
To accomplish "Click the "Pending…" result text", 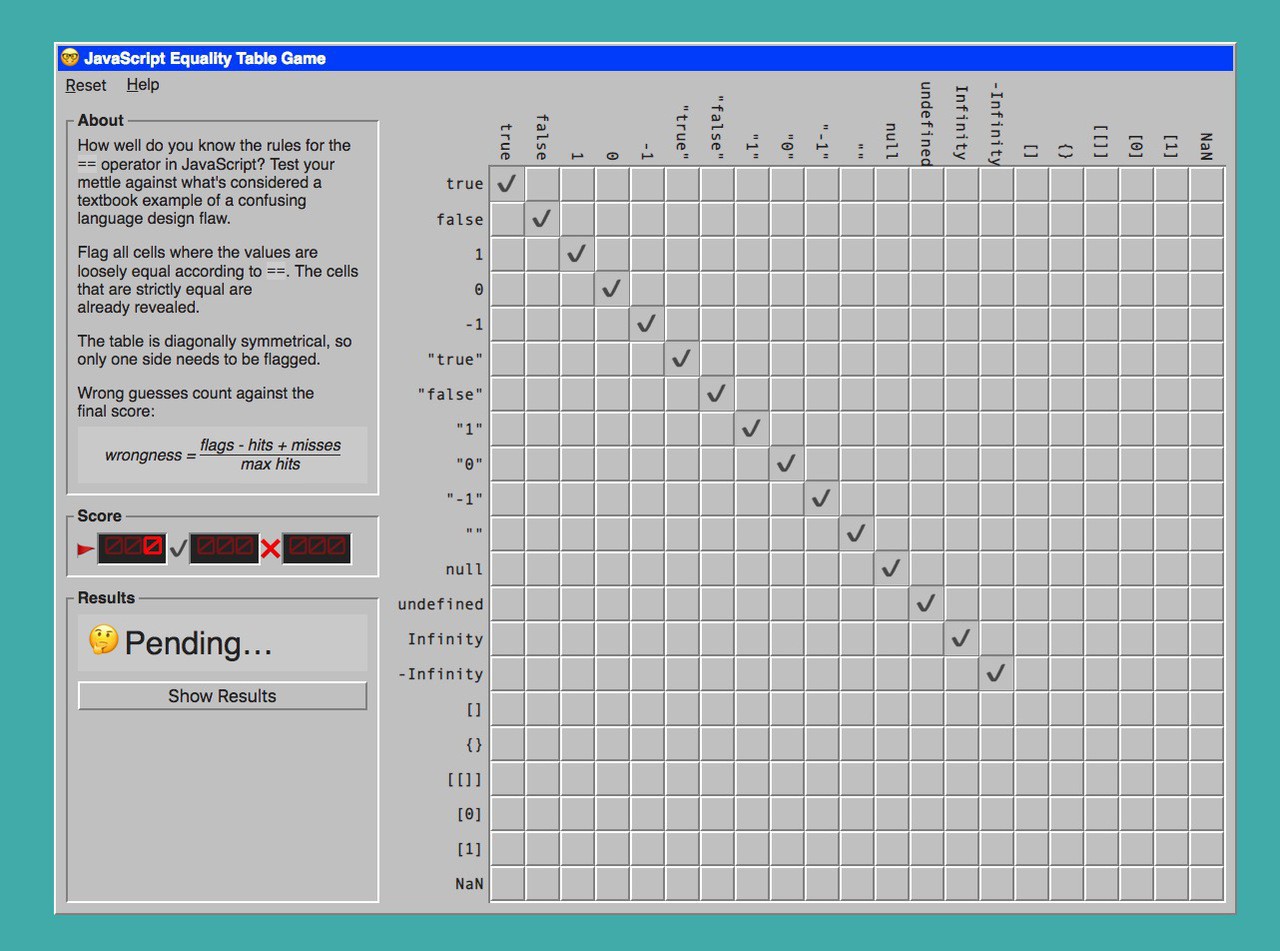I will pyautogui.click(x=199, y=643).
